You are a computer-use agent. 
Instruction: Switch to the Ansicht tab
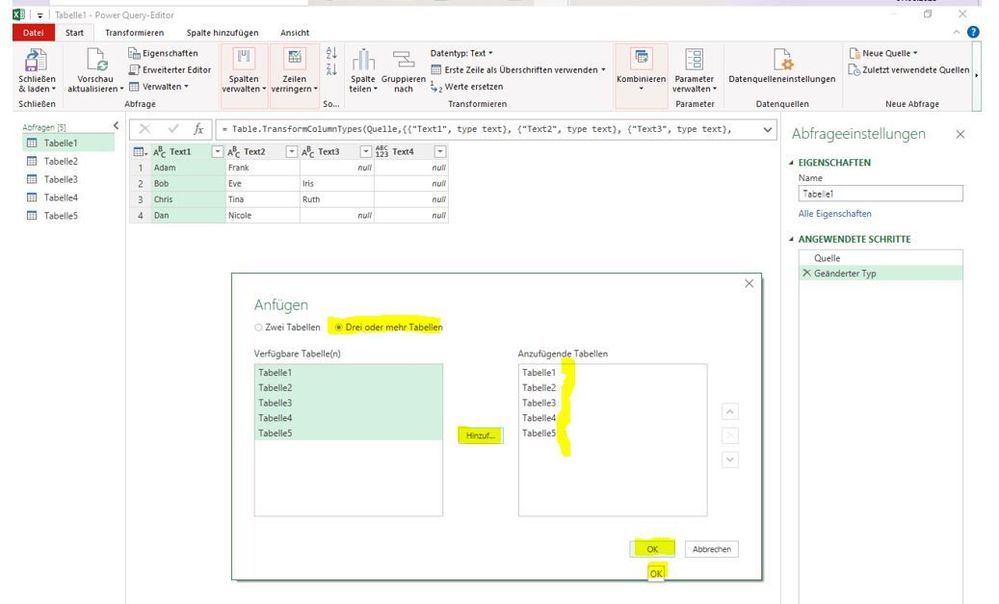295,32
